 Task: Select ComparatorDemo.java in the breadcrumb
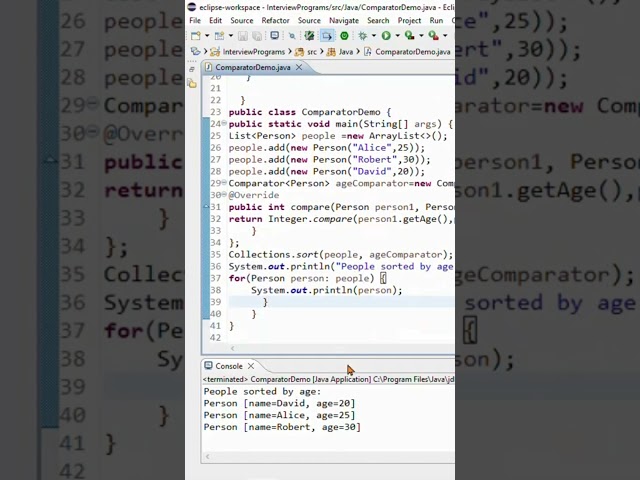(x=413, y=52)
